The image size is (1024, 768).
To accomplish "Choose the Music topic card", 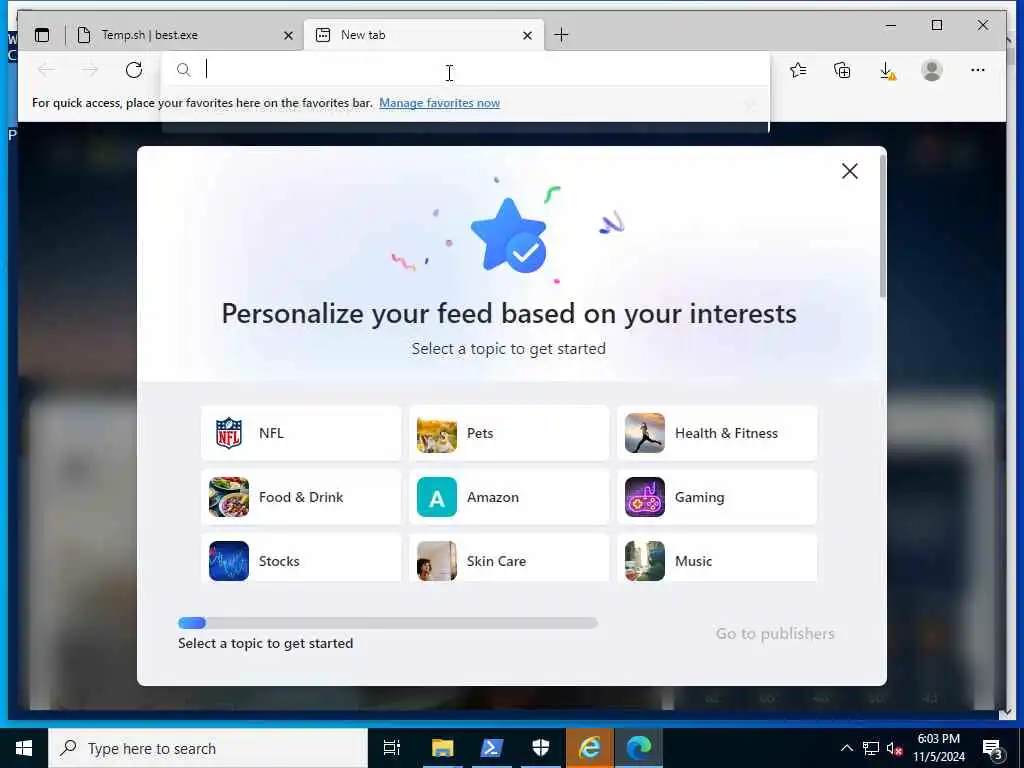I will click(x=717, y=558).
